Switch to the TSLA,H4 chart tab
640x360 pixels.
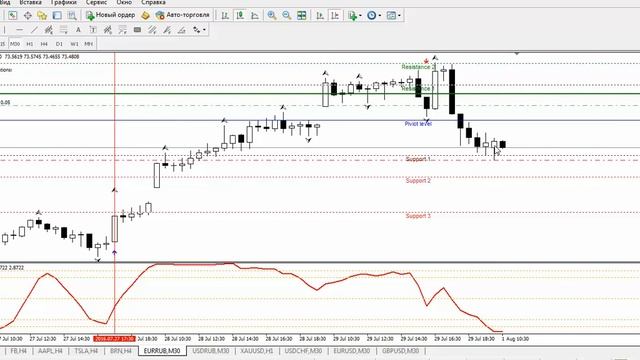point(86,351)
